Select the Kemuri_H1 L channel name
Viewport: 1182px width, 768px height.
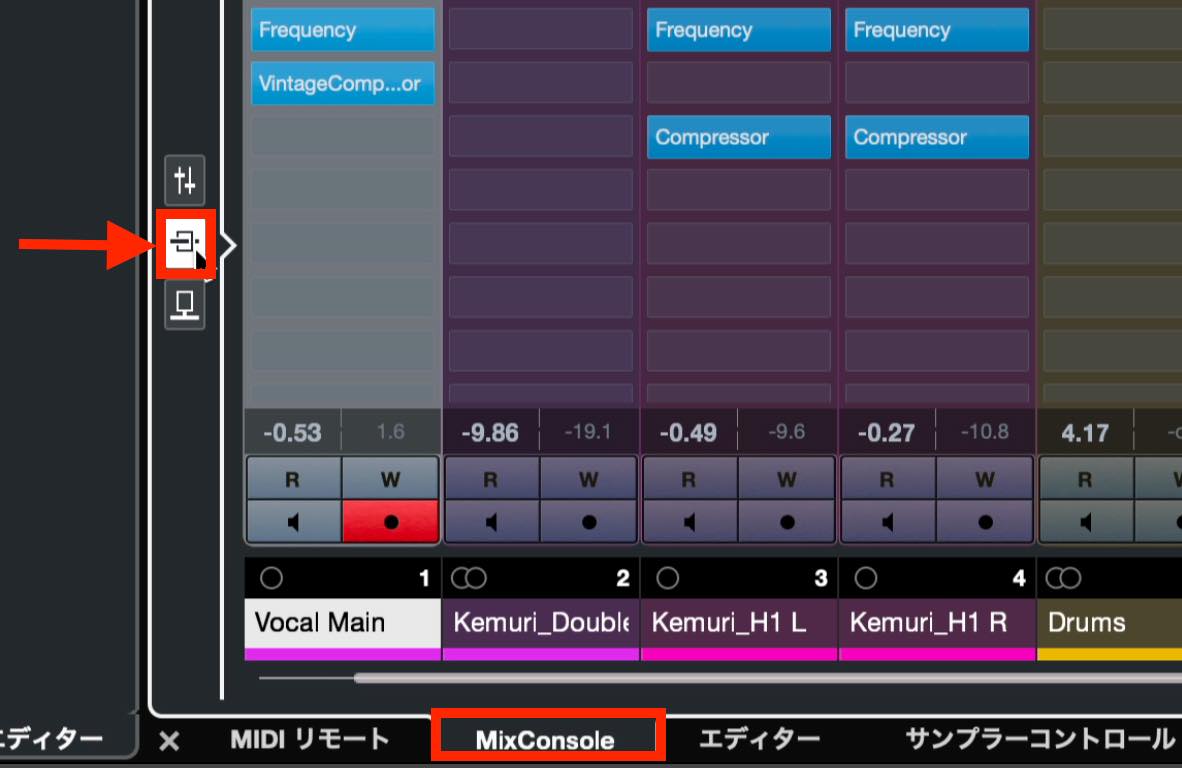pos(739,623)
